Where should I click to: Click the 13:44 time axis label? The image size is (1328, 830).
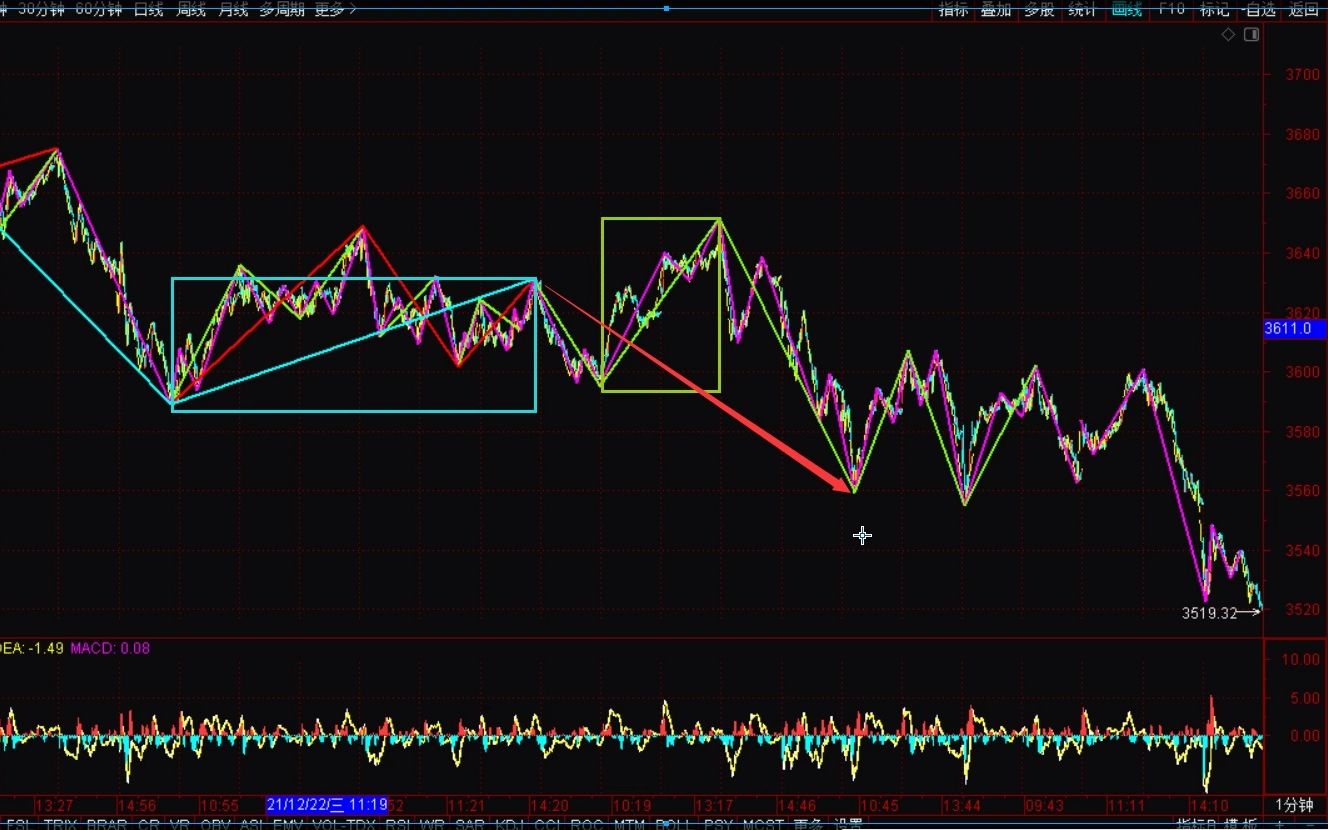coord(963,805)
